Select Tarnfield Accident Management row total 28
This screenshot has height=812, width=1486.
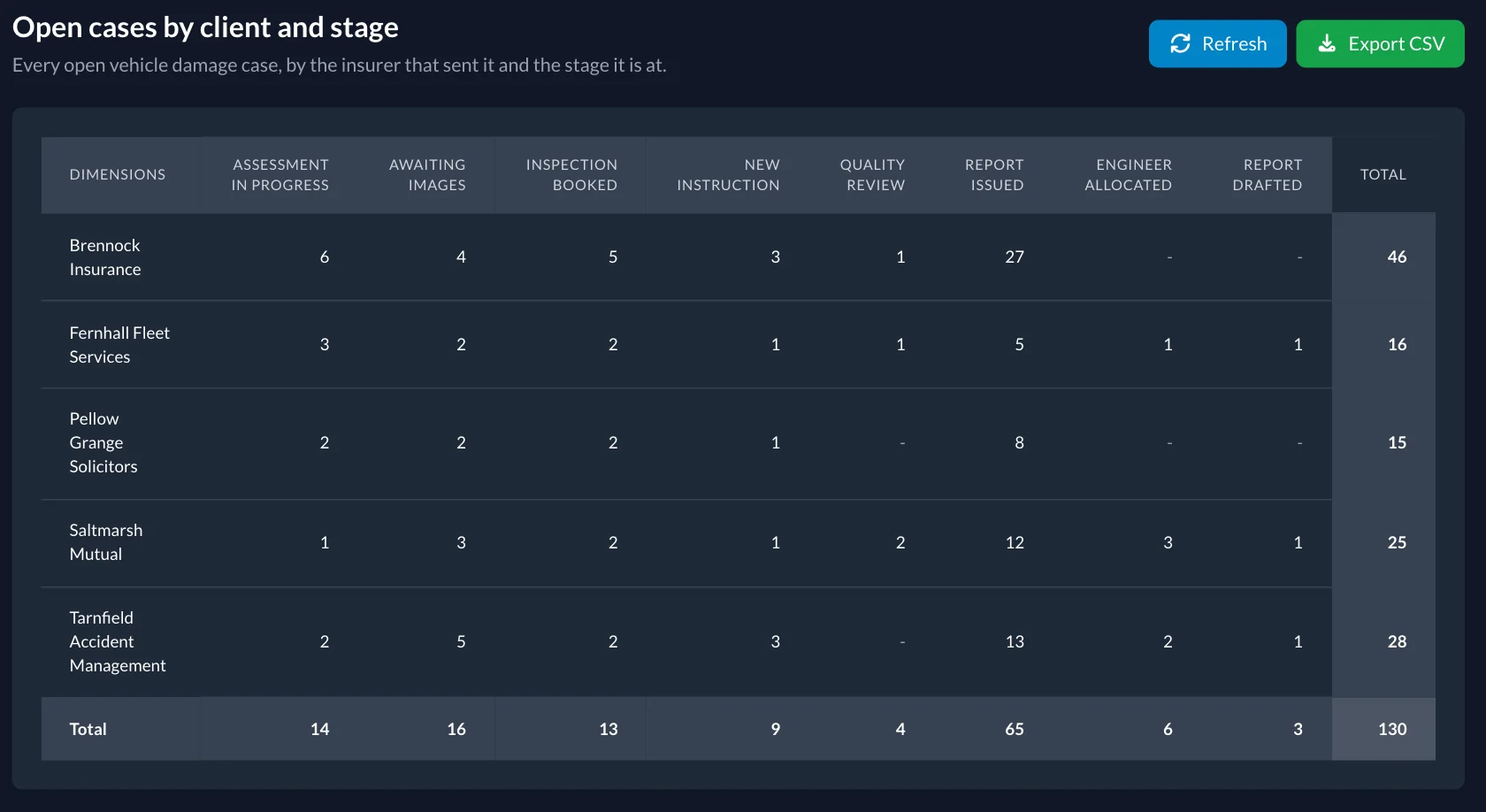[x=1397, y=641]
